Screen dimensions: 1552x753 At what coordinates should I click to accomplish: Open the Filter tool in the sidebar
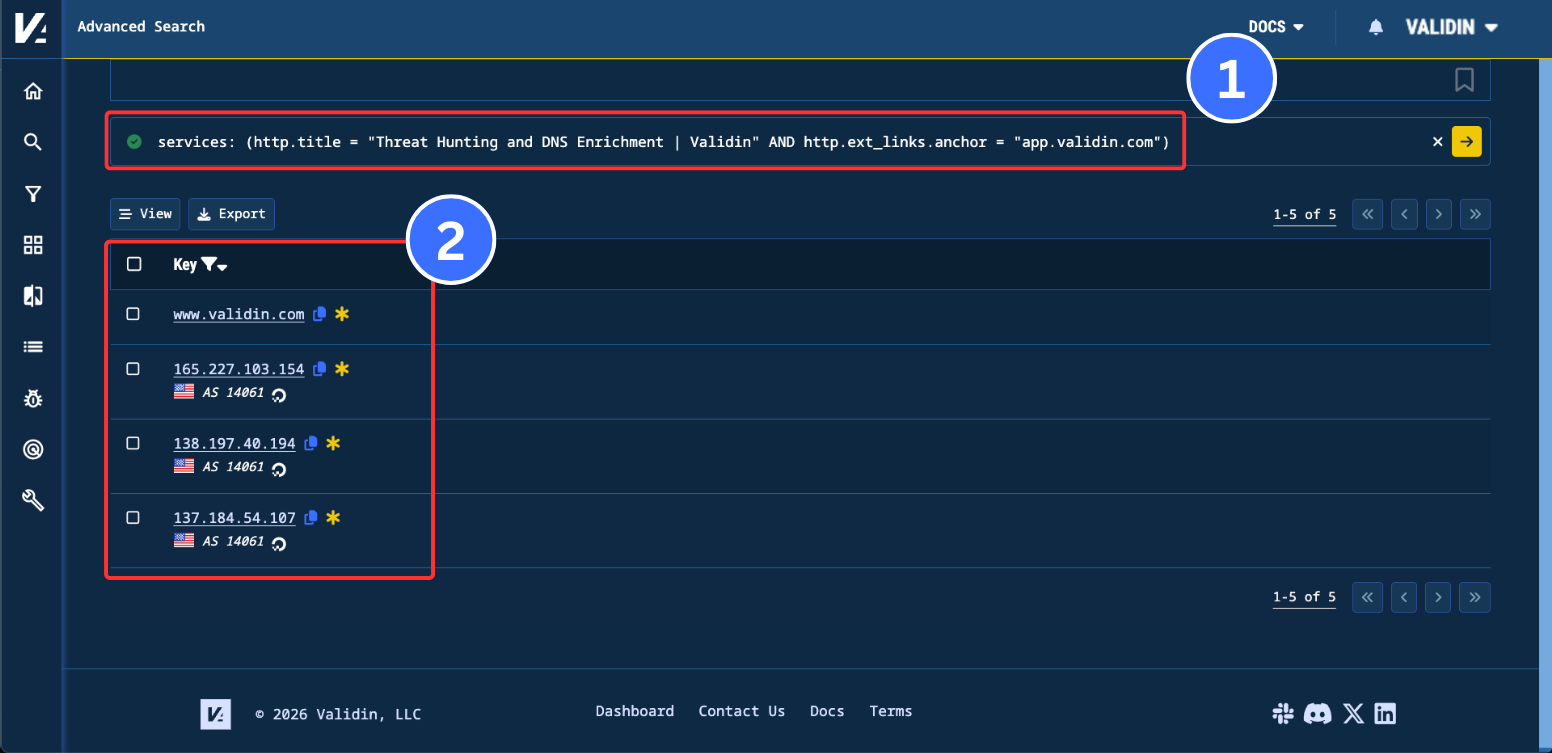pyautogui.click(x=32, y=193)
